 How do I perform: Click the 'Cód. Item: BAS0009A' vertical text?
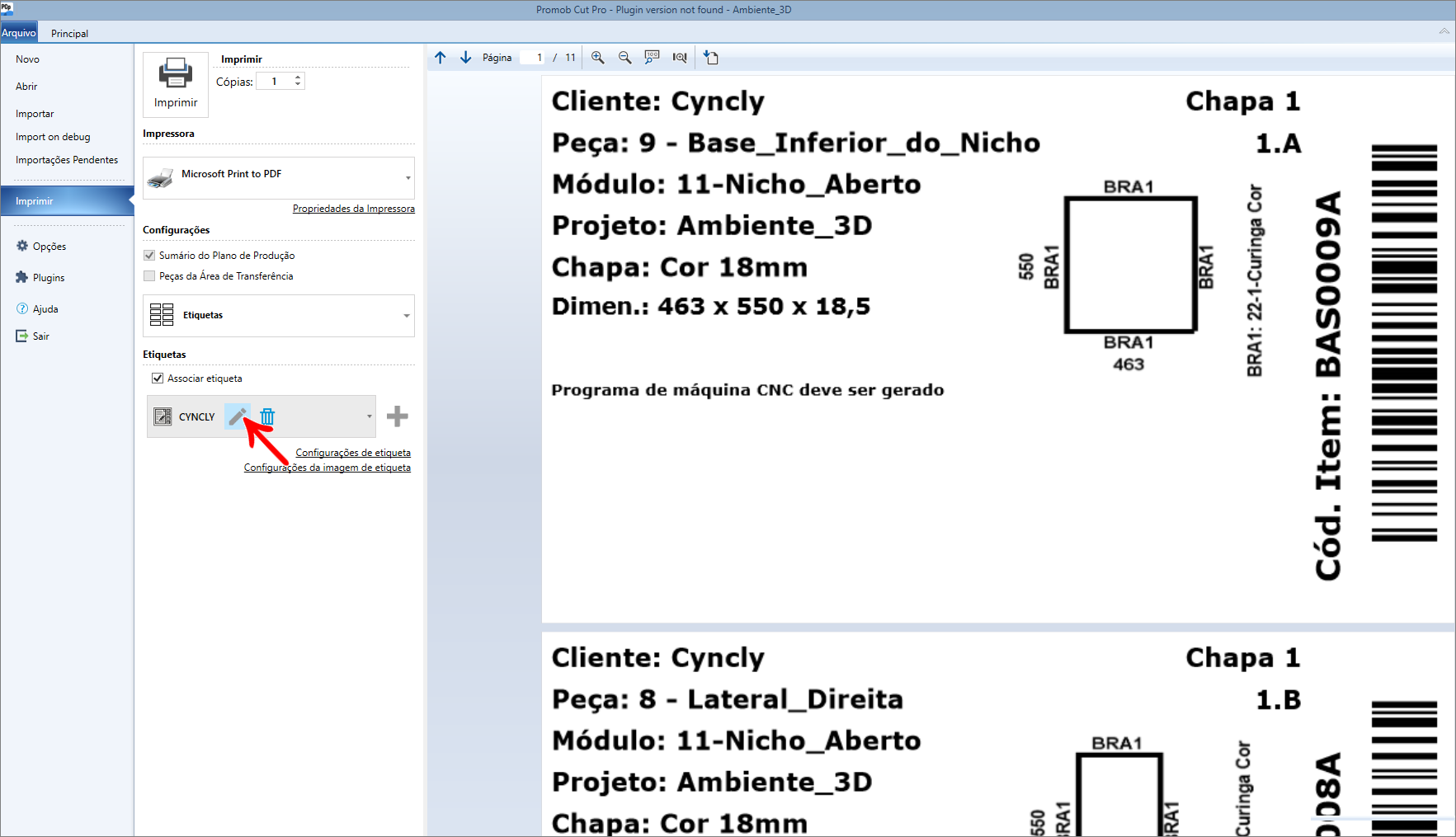[1328, 386]
